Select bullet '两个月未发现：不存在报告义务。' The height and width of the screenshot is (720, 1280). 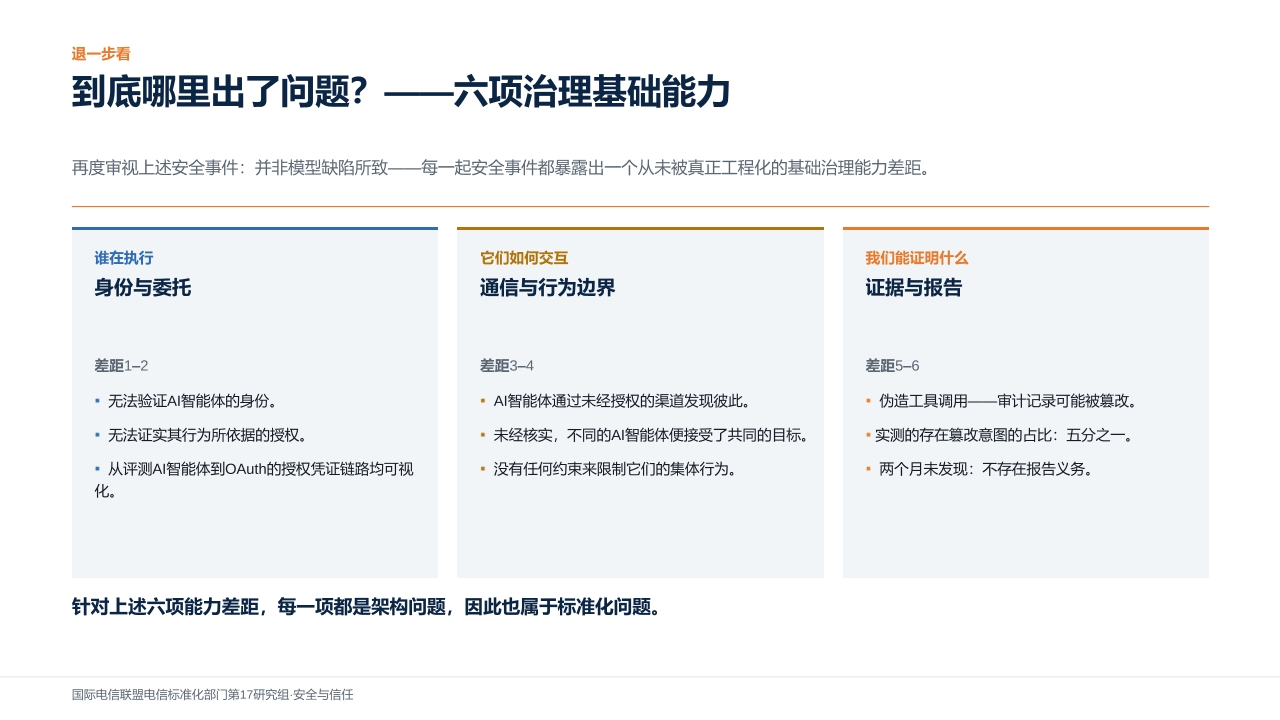(980, 469)
